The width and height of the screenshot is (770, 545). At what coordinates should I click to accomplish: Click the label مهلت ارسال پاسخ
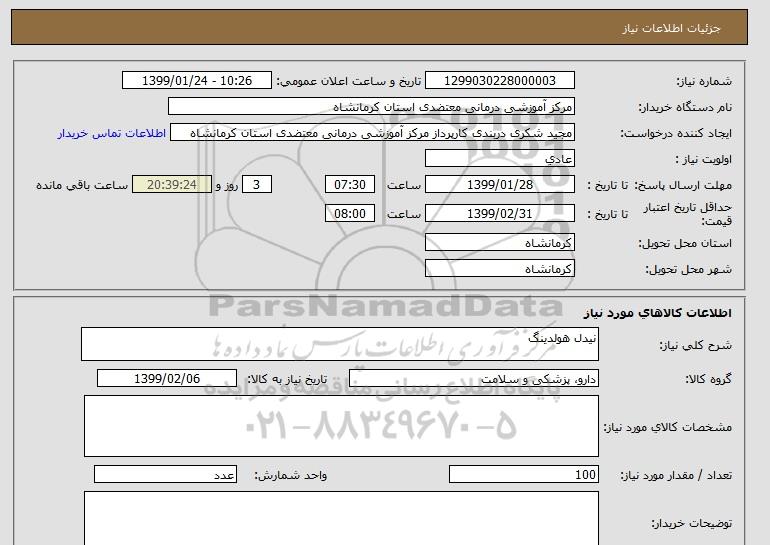pyautogui.click(x=684, y=185)
